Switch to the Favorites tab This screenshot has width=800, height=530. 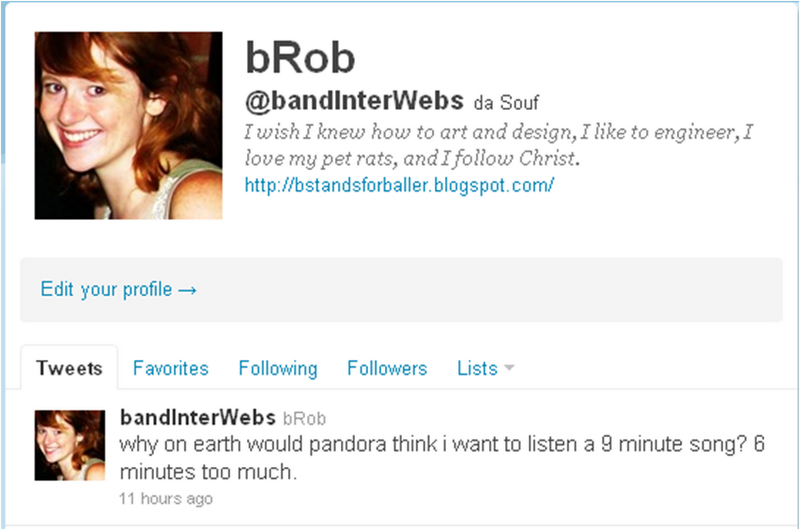(x=170, y=368)
